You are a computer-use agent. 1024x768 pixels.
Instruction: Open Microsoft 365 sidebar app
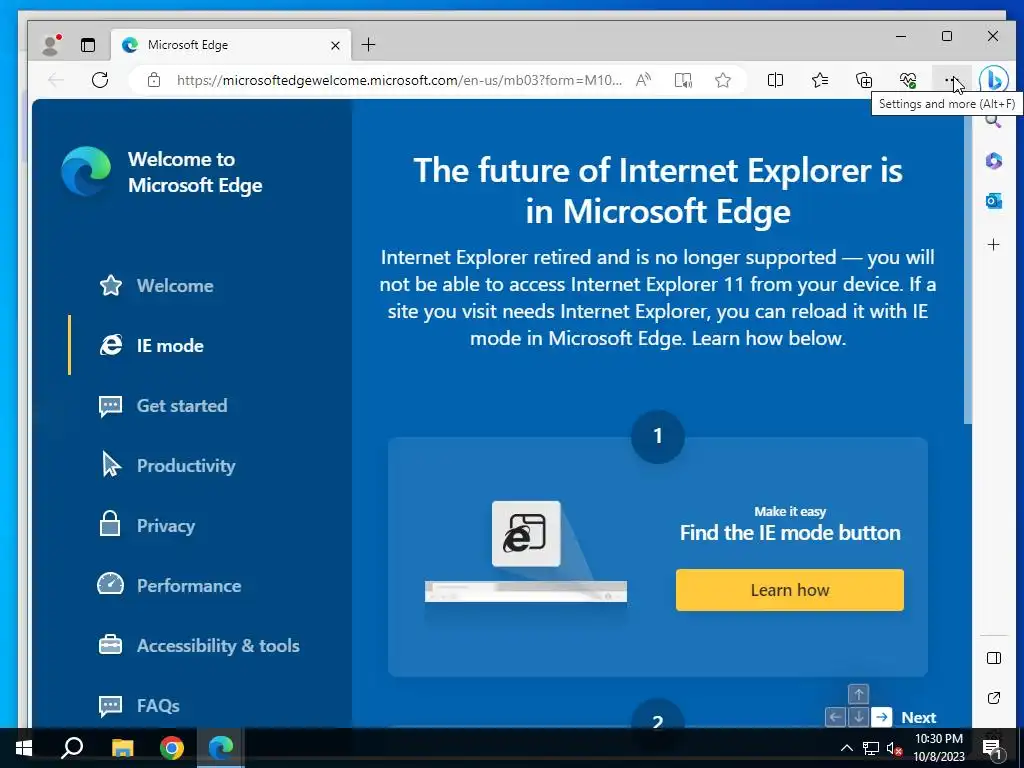[x=993, y=161]
